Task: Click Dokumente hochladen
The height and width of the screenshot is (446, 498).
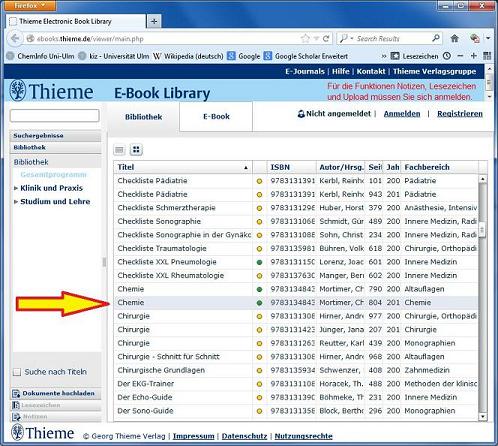Action: click(55, 393)
